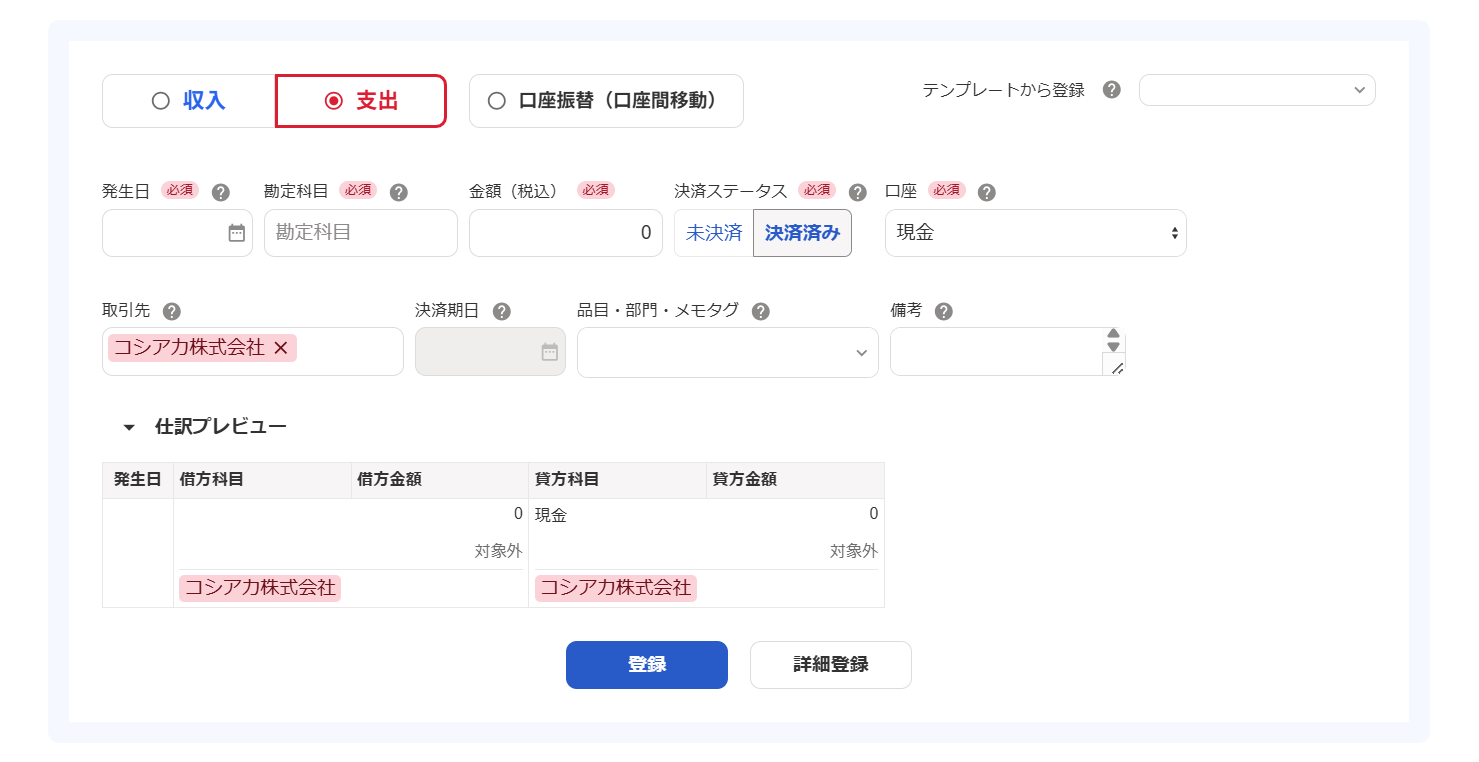The height and width of the screenshot is (762, 1479).
Task: Click 発生日 header in preview table
Action: (x=138, y=480)
